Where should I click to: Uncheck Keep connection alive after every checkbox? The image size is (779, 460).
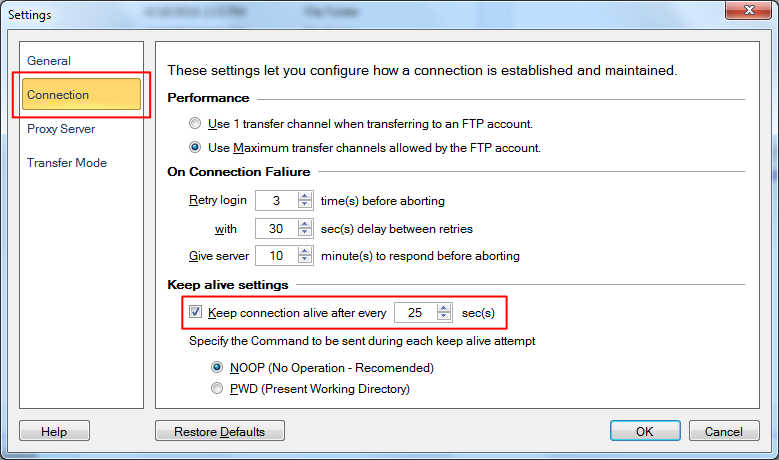[x=195, y=312]
